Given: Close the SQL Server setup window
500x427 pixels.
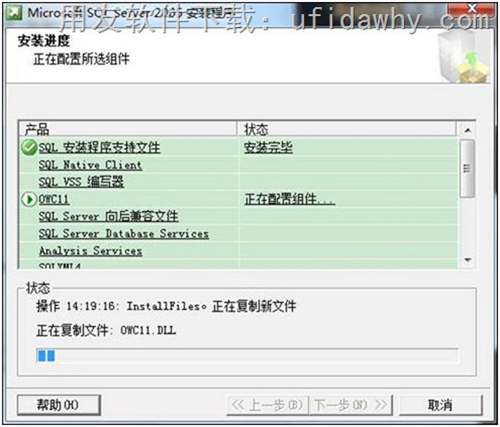Looking at the screenshot, I should tap(472, 9).
